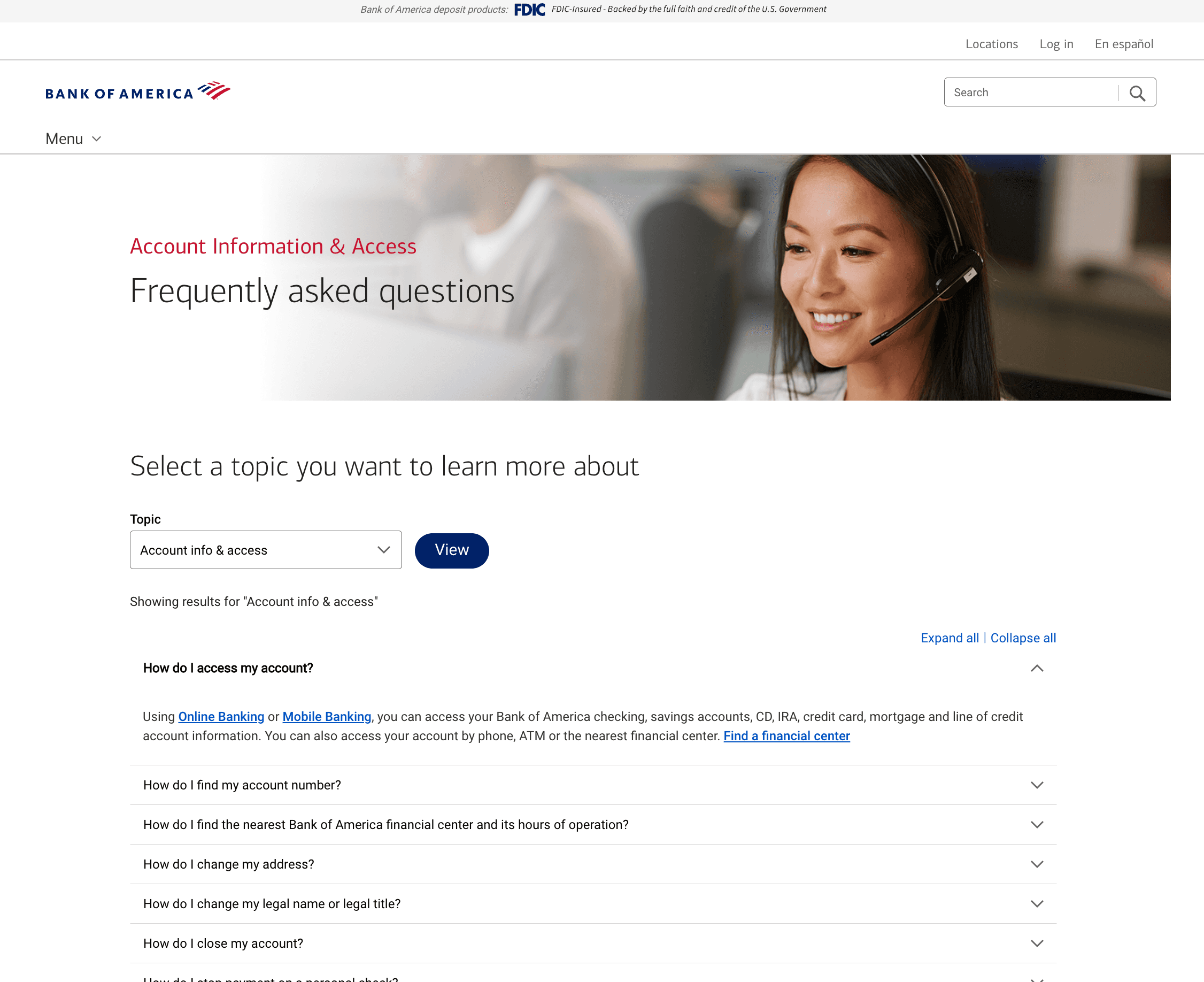Click inside the Search input field
Viewport: 1204px width, 982px height.
pyautogui.click(x=1031, y=92)
